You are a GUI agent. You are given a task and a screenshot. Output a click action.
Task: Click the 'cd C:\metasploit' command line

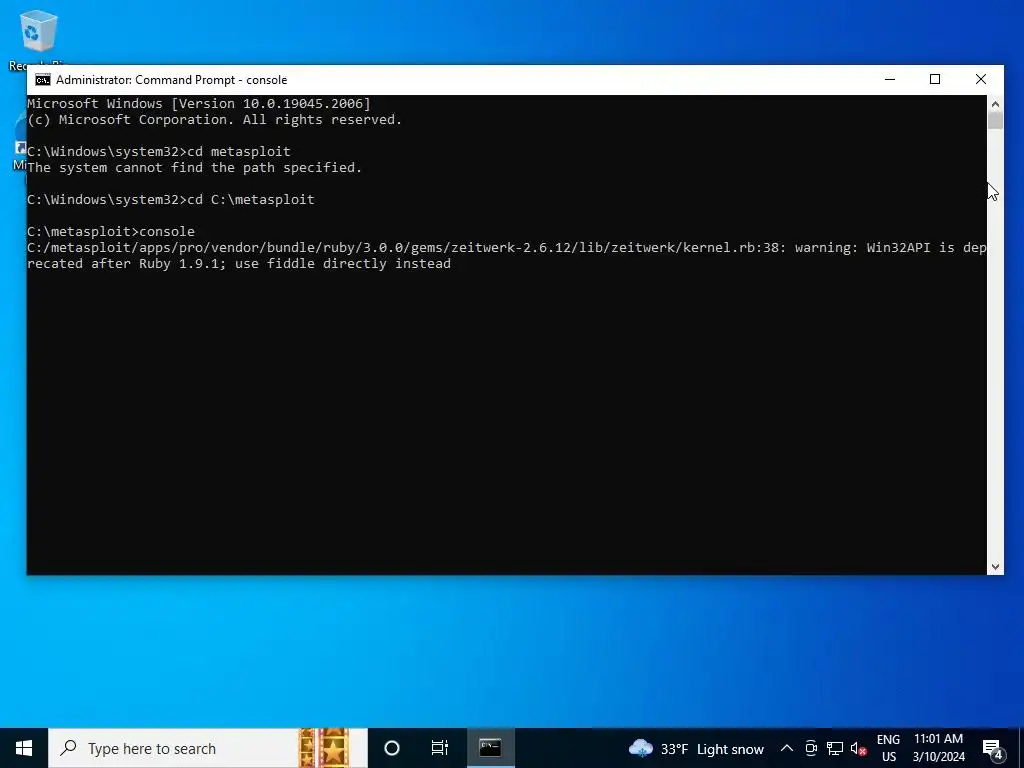[170, 199]
